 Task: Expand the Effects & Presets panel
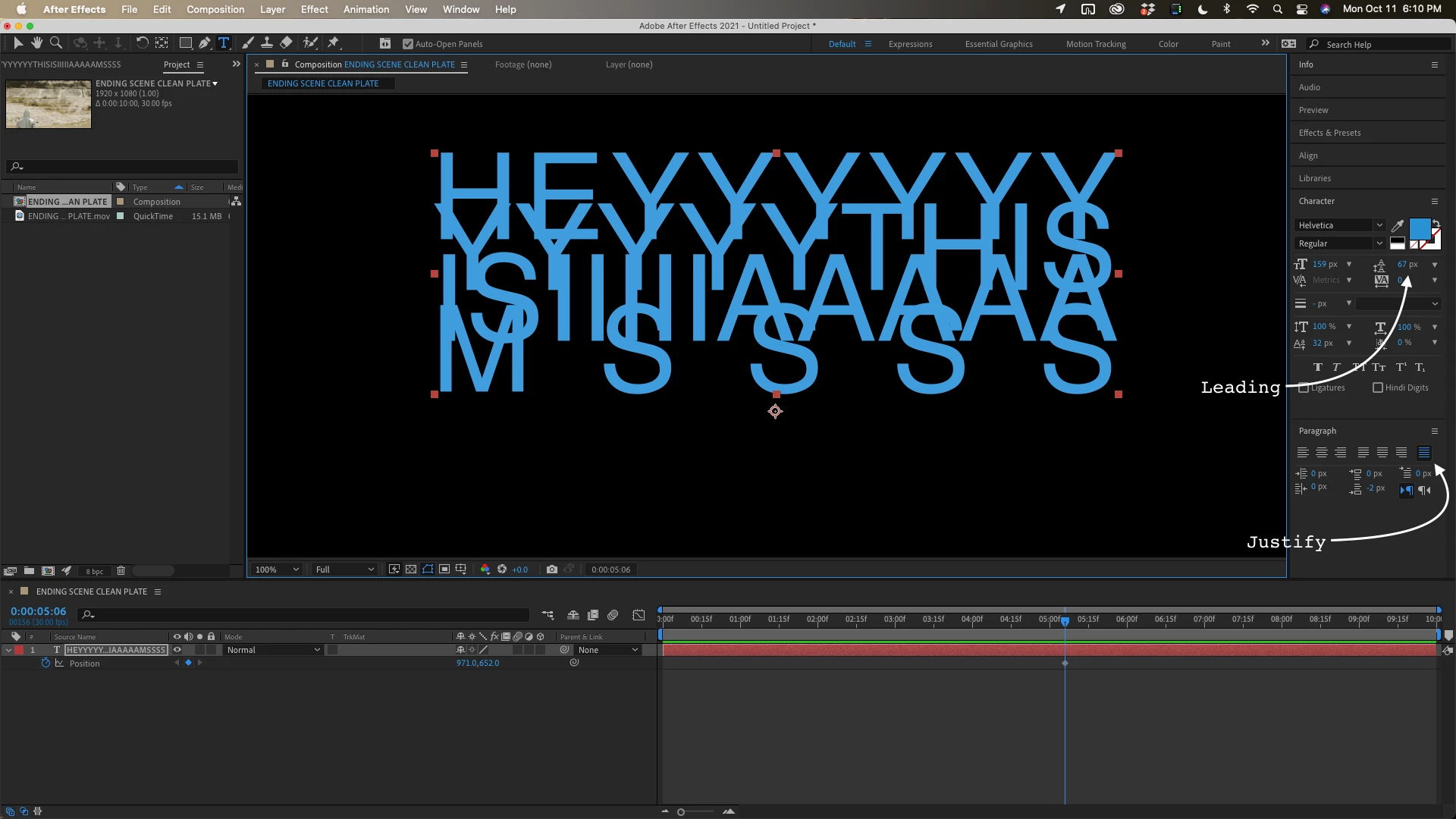[1329, 133]
